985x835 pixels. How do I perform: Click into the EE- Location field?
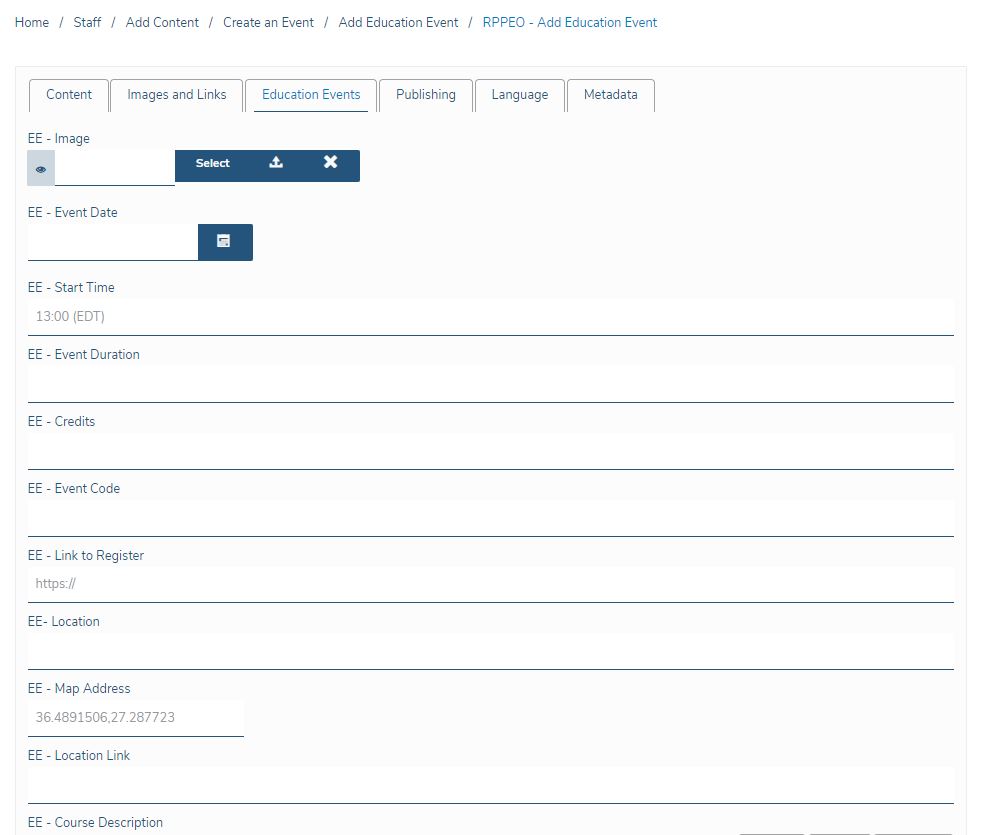491,652
